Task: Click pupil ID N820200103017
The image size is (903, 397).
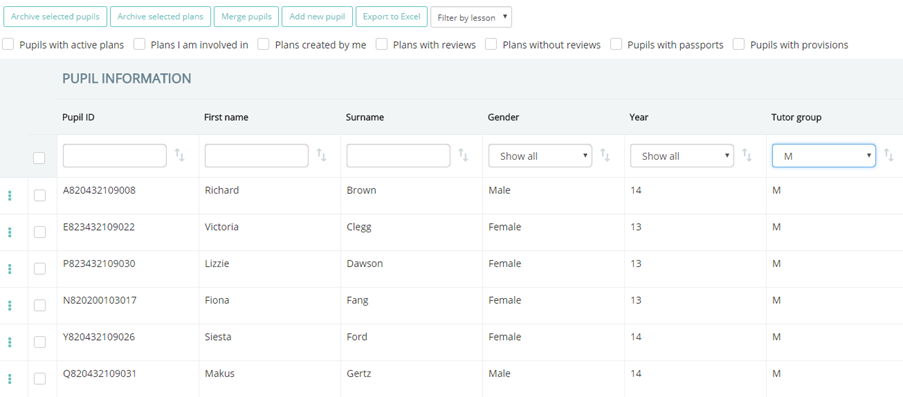Action: (x=100, y=300)
